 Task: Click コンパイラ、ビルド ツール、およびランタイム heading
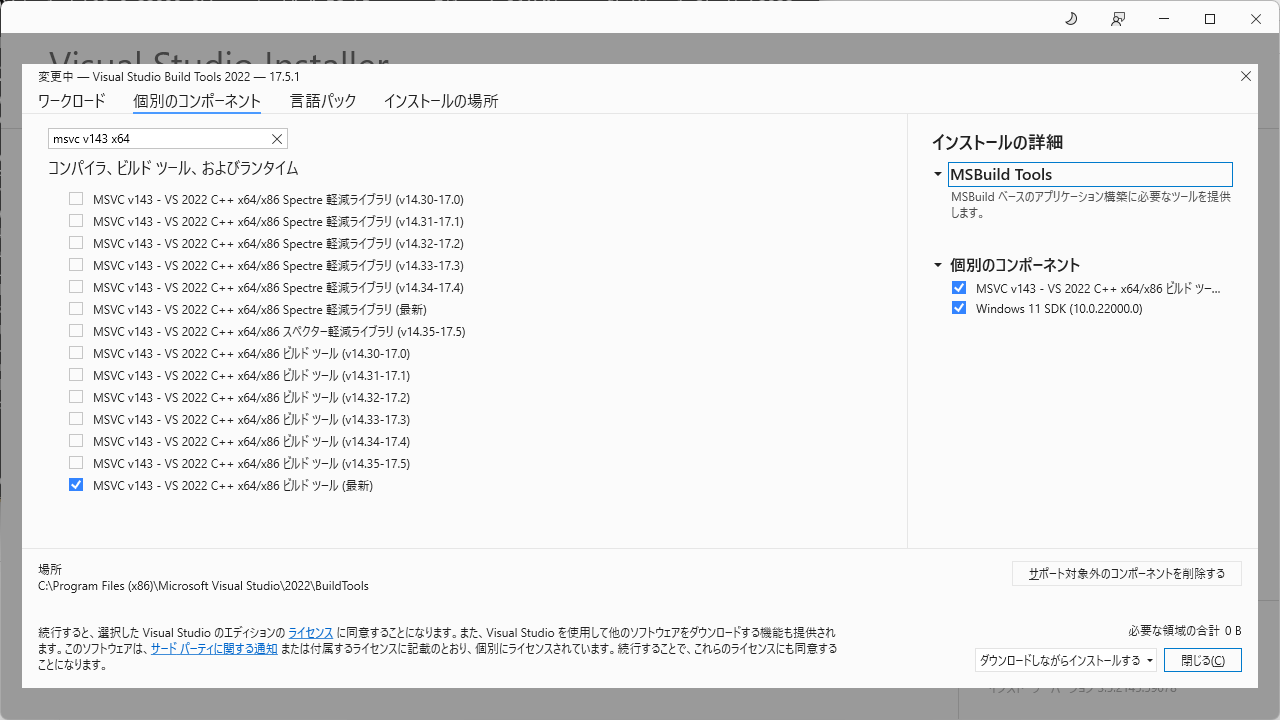[173, 168]
